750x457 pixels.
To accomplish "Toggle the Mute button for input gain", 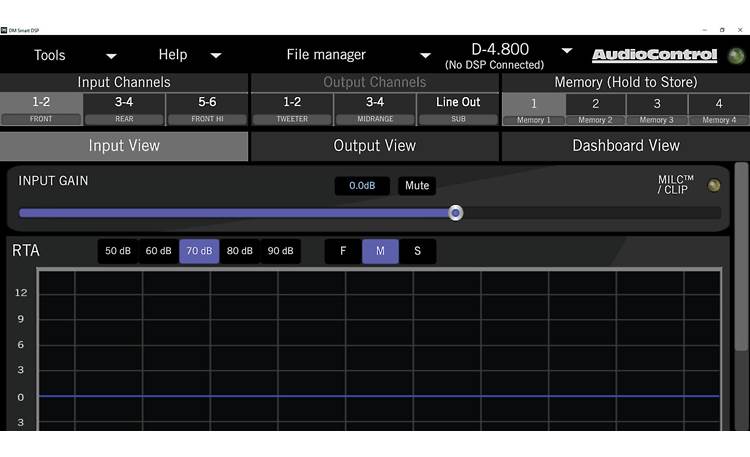I will pos(417,186).
